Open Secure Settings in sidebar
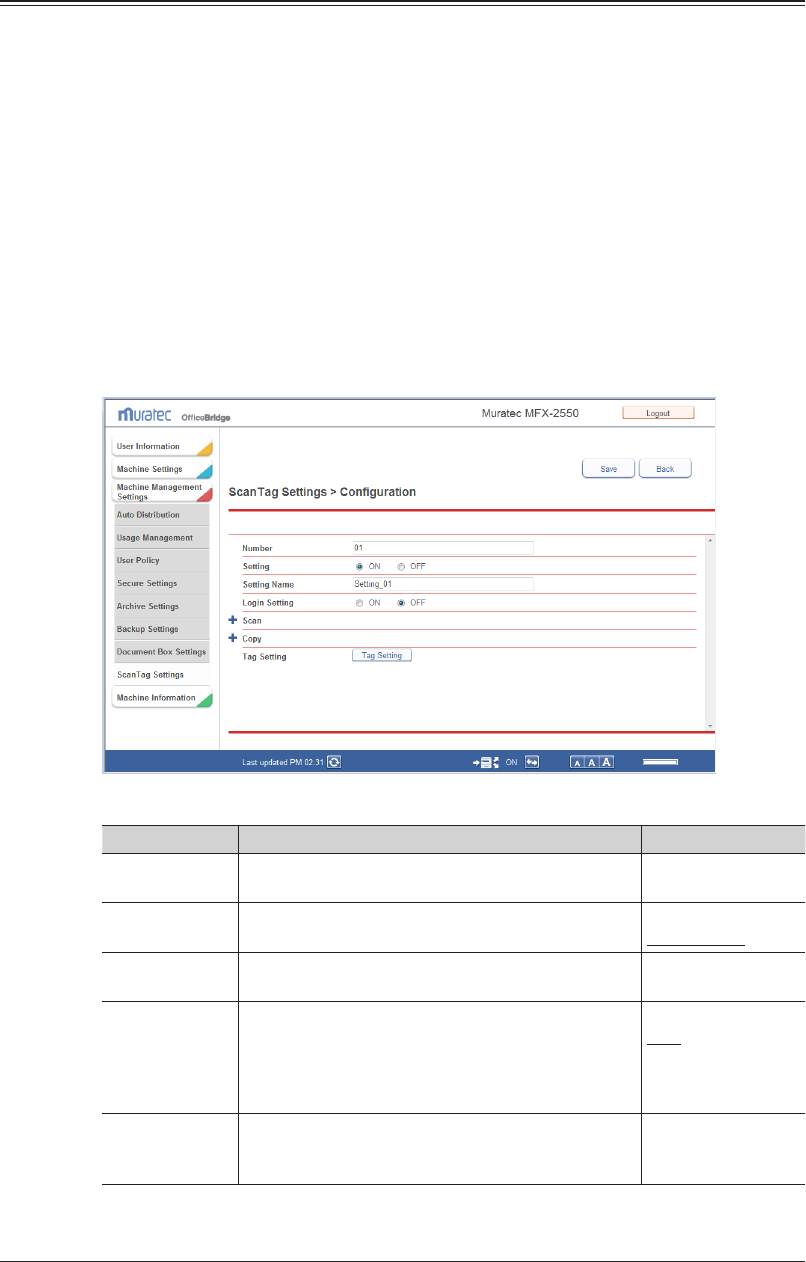 click(x=160, y=584)
